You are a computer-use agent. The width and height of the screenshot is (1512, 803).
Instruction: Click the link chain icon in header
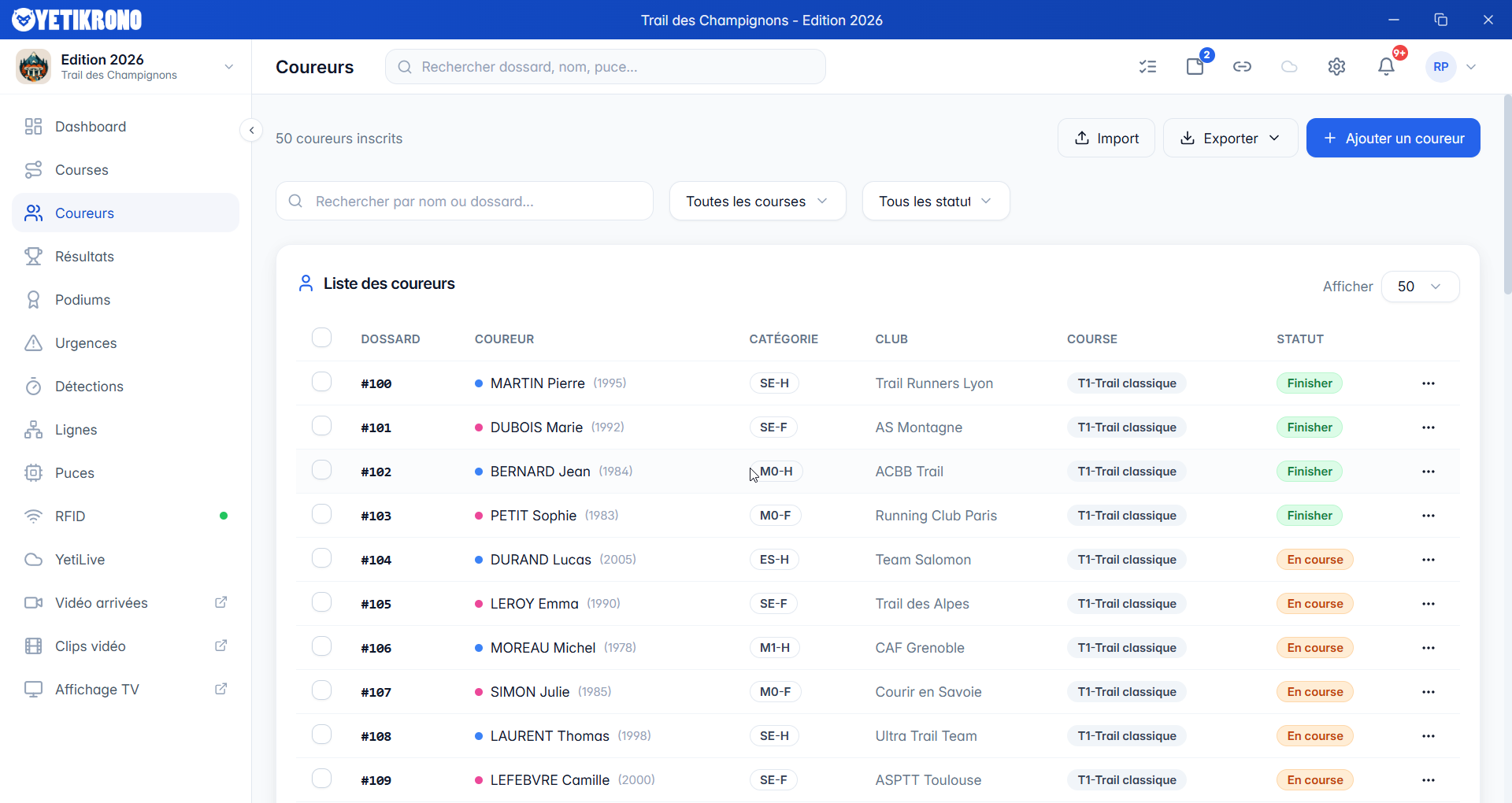(1242, 67)
